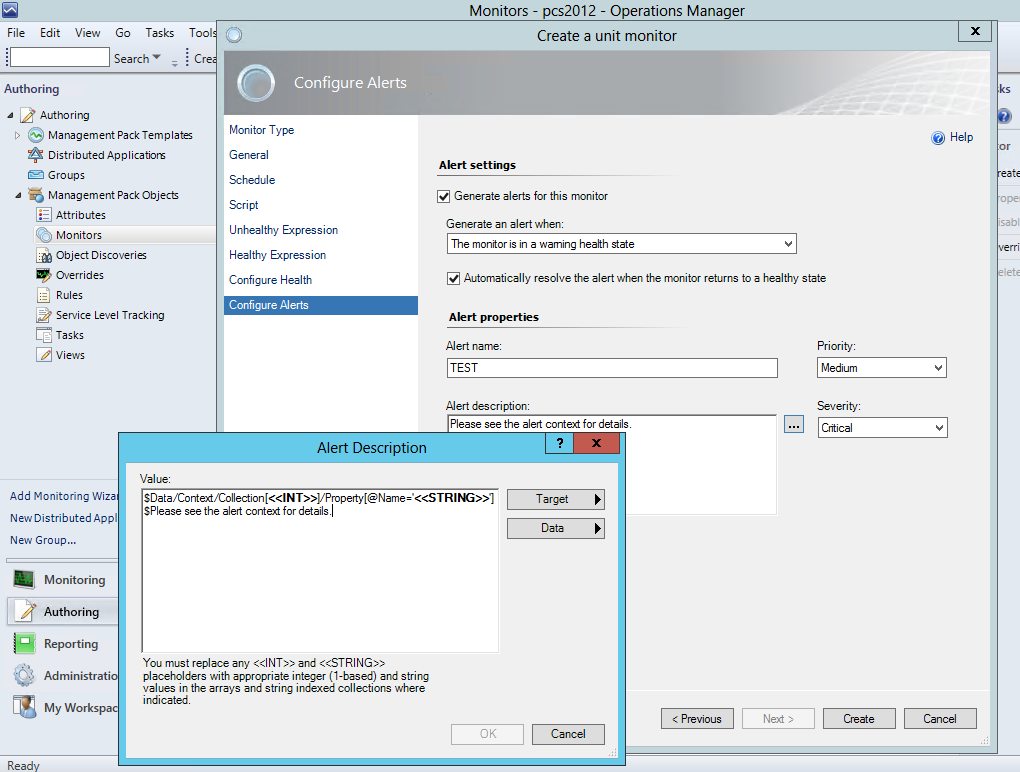
Task: Edit the Alert name field
Action: coord(611,368)
